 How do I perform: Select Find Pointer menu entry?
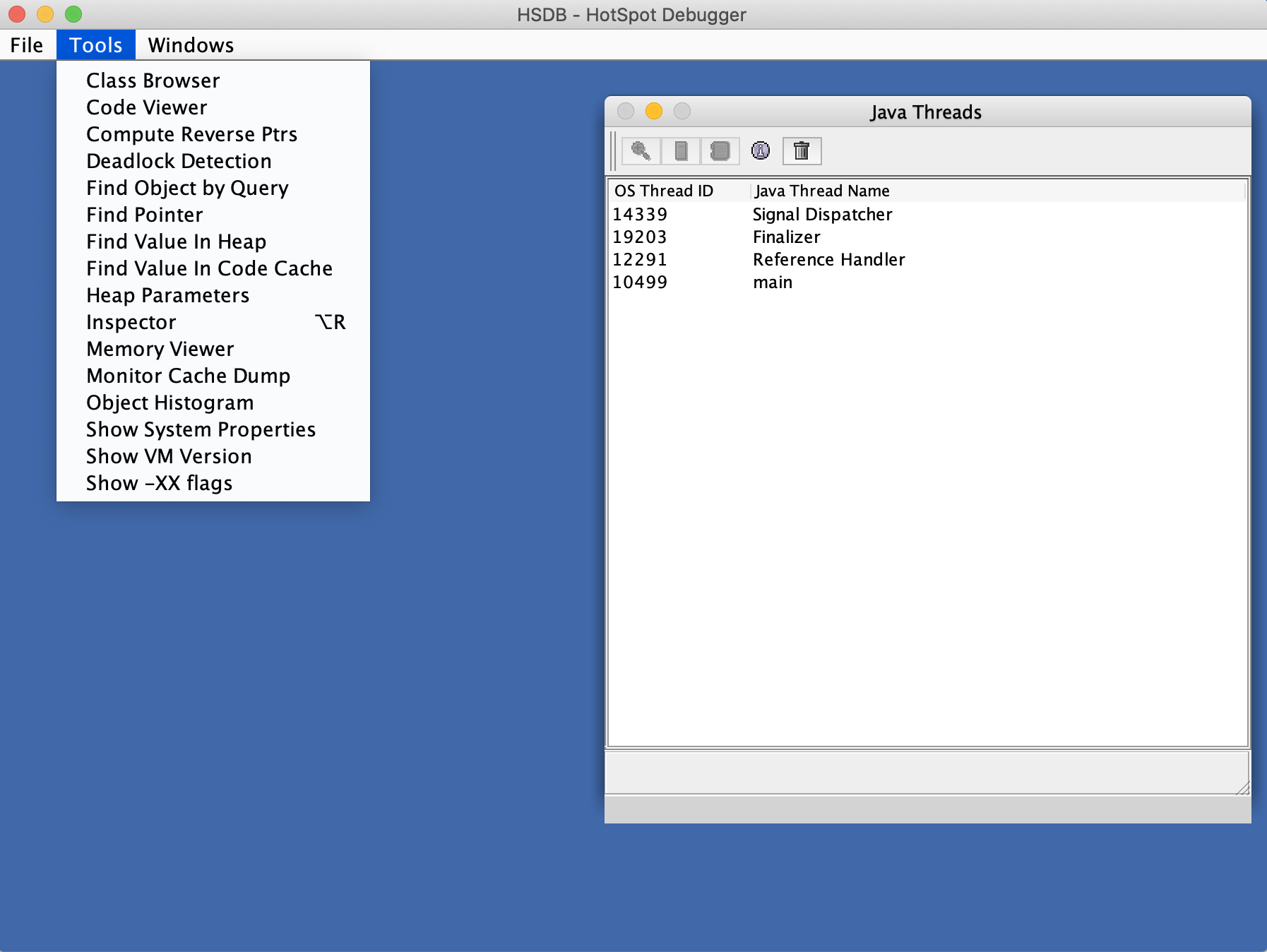click(x=213, y=215)
